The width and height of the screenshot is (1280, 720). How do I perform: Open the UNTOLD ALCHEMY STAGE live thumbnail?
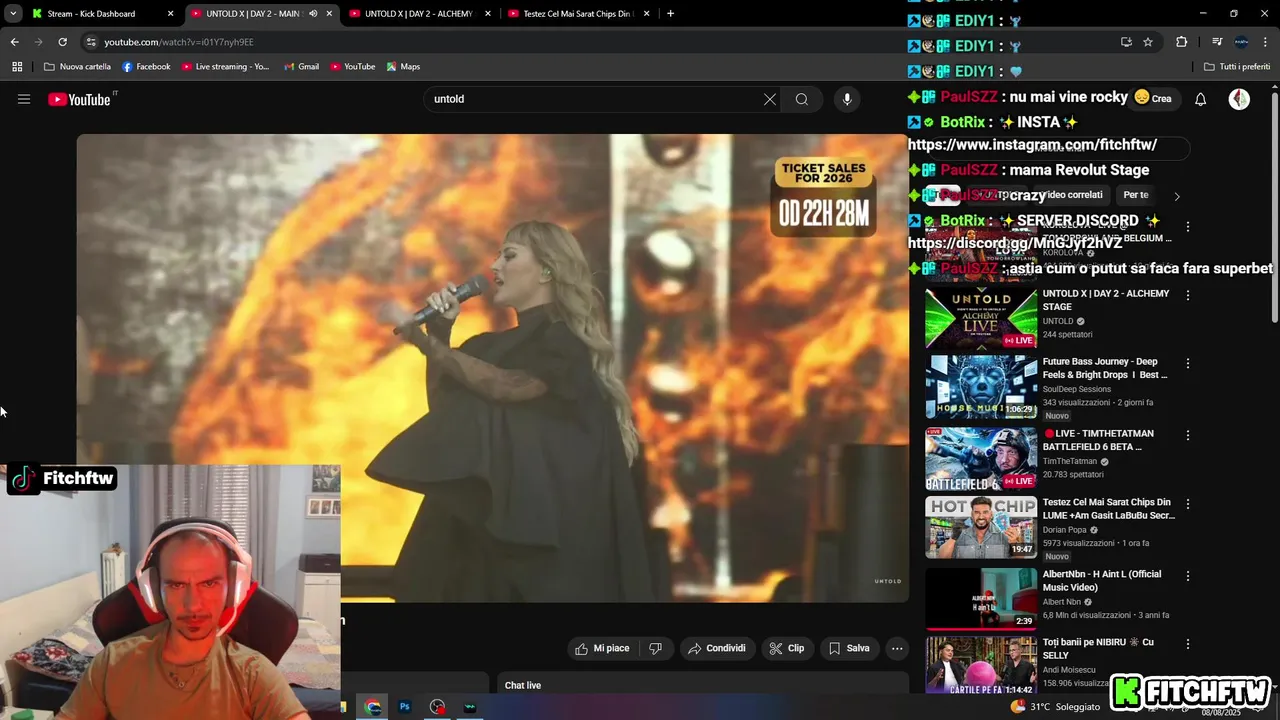coord(981,318)
